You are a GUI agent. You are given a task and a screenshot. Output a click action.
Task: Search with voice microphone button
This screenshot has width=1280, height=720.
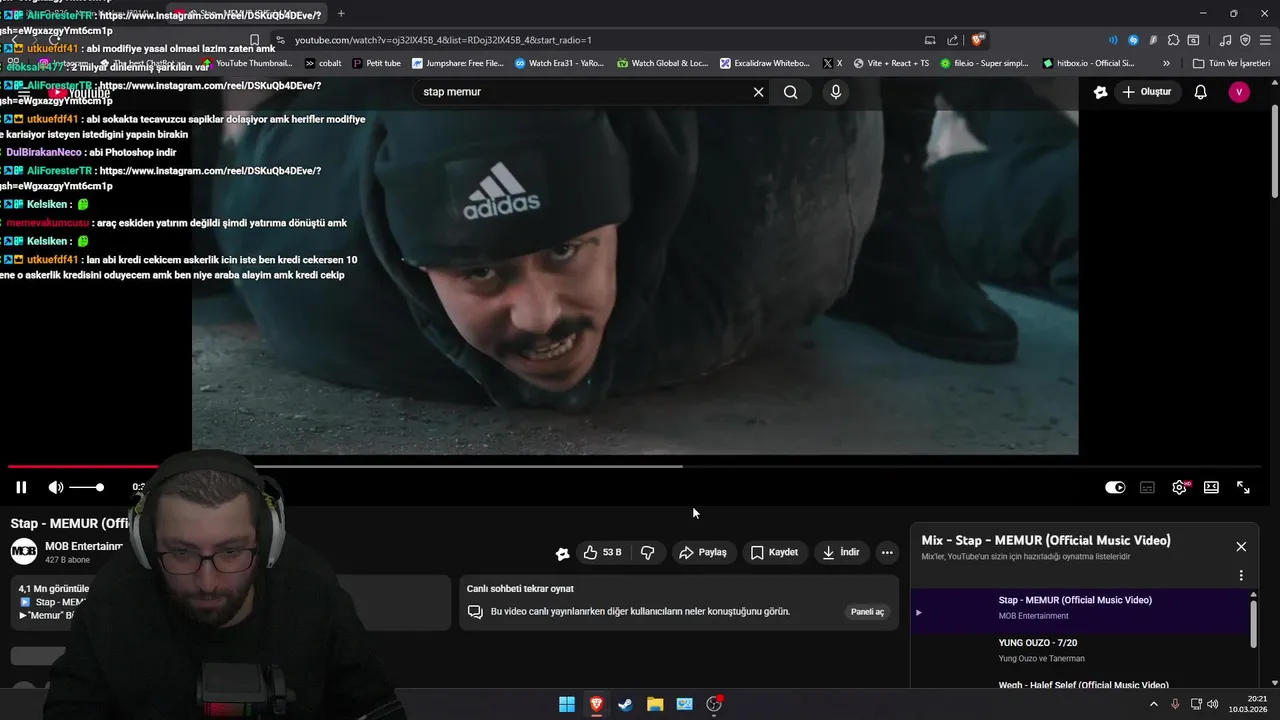click(836, 92)
